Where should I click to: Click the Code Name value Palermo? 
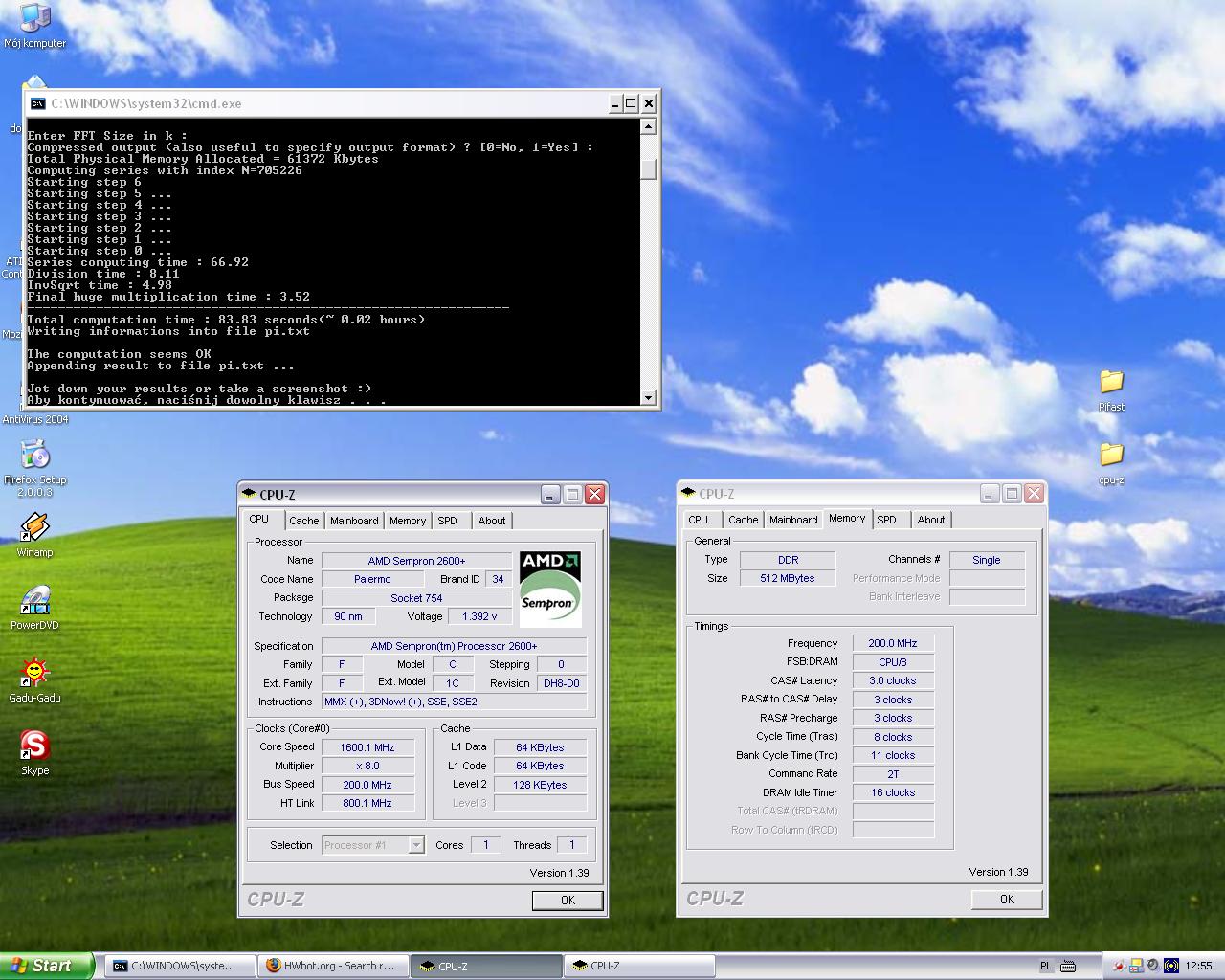372,579
